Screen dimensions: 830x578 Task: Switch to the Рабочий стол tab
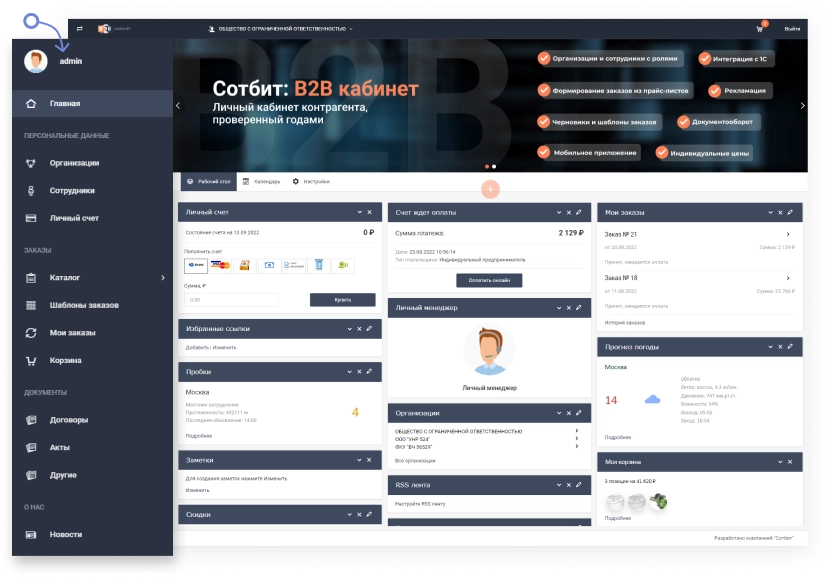pos(209,182)
